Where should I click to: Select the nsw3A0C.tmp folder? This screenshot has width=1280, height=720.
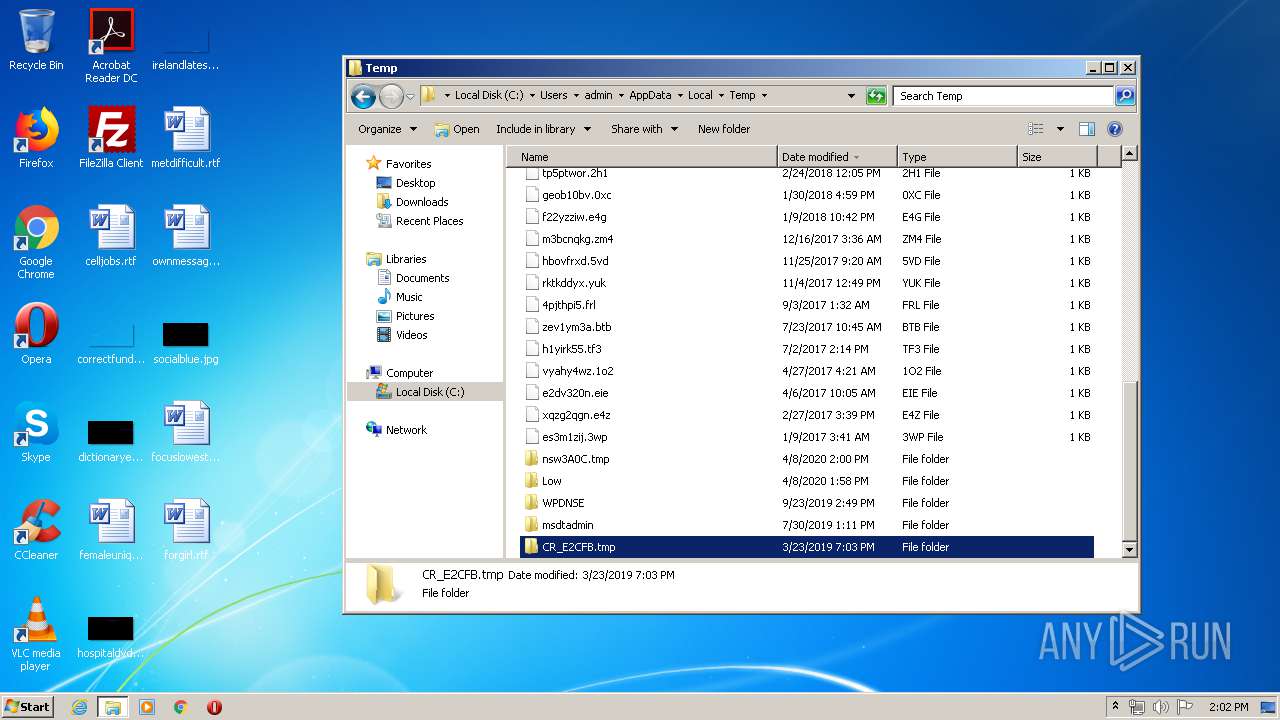807,459
